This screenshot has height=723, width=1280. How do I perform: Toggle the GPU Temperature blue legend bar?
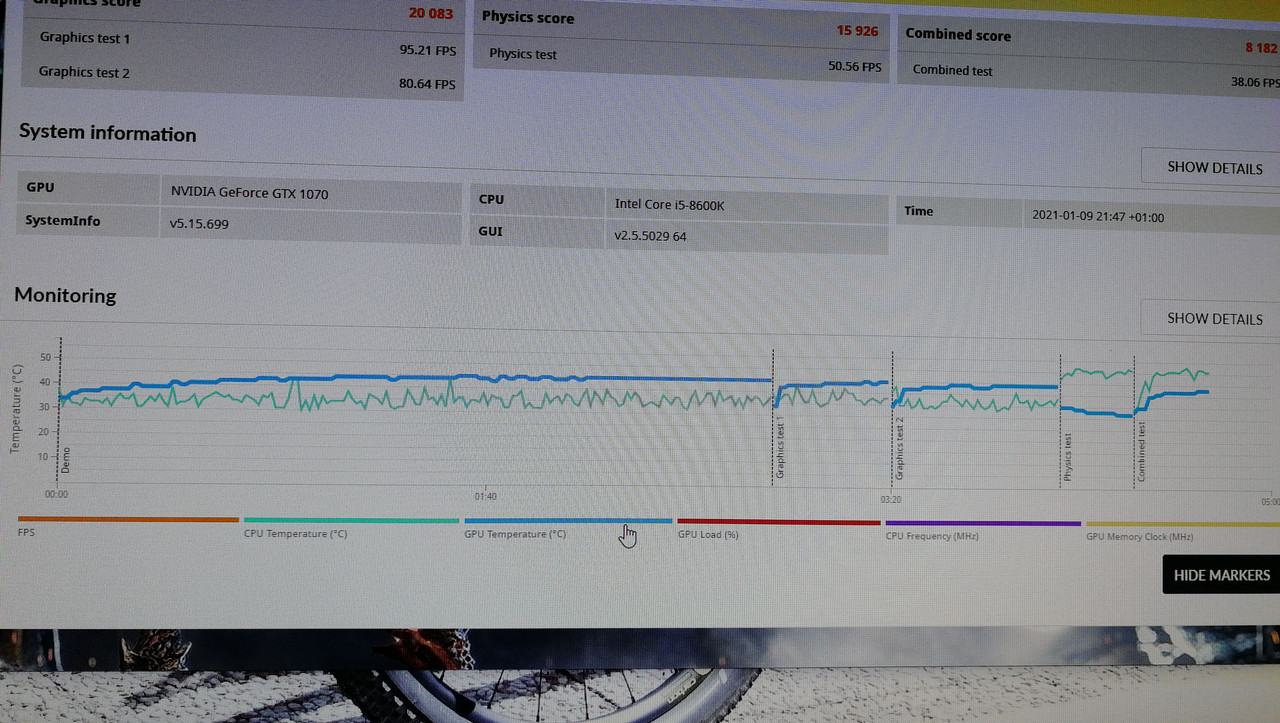[568, 521]
